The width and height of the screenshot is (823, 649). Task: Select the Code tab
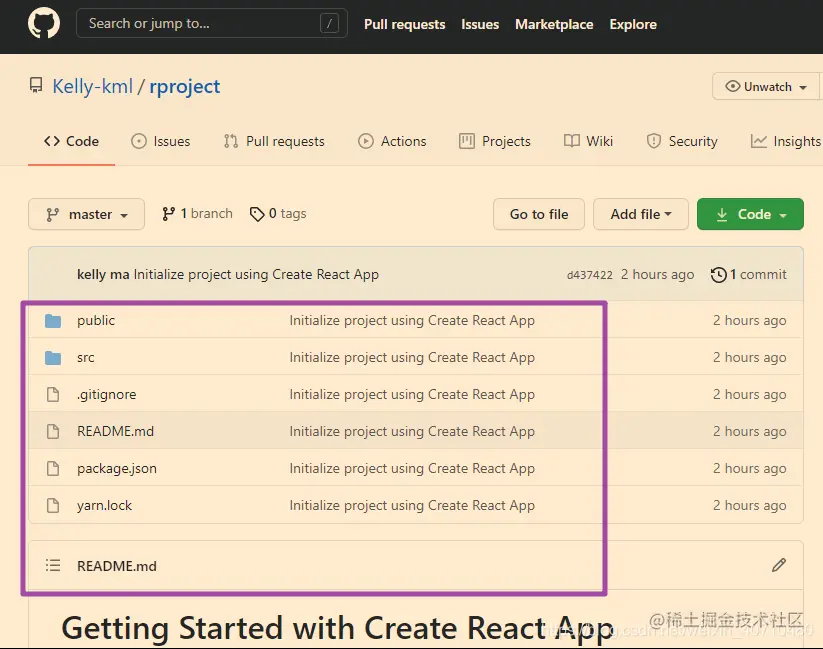(71, 141)
